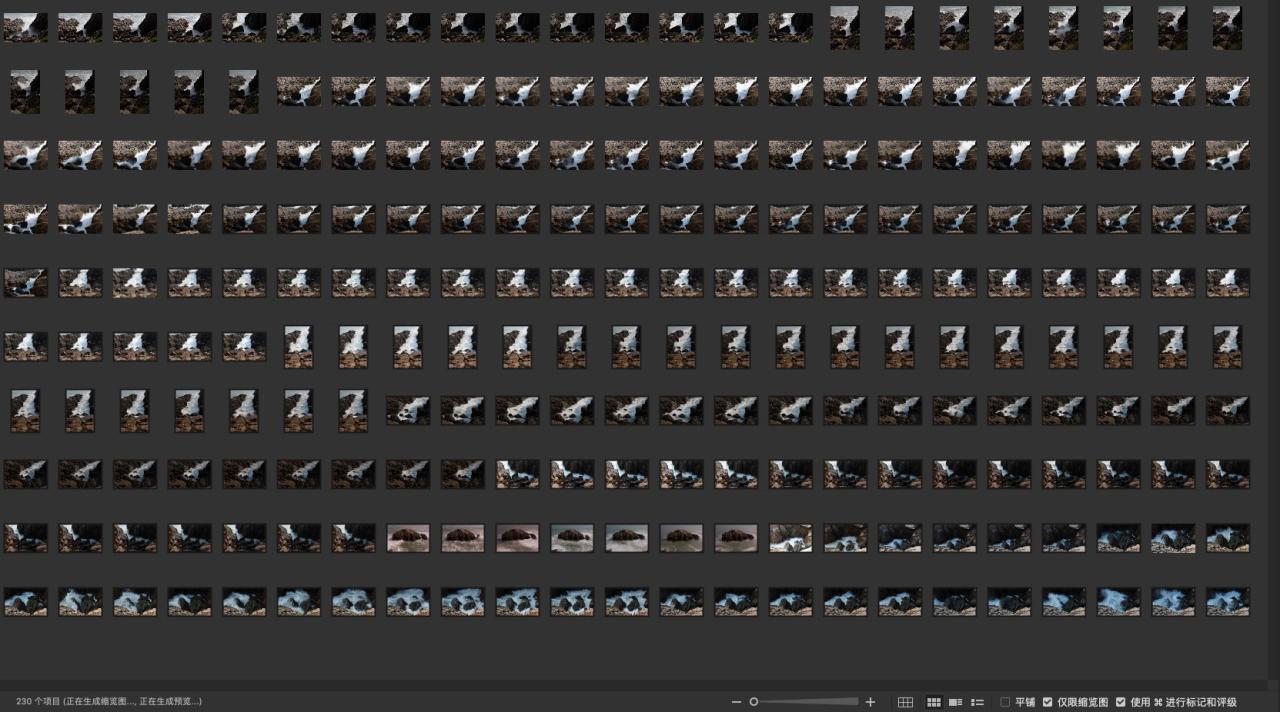Uncheck the 仅限缩览图 checkbox
Viewport: 1280px width, 712px height.
tap(1047, 702)
